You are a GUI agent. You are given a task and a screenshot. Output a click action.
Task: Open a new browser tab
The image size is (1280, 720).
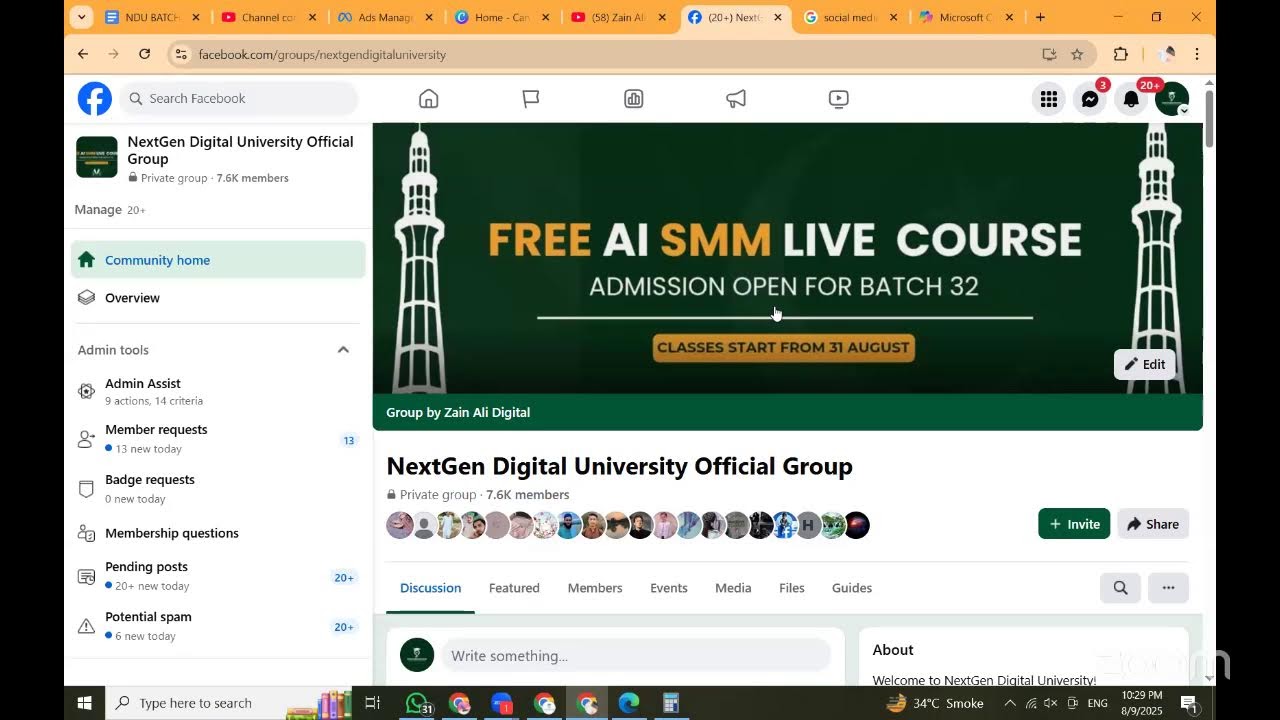(1040, 17)
